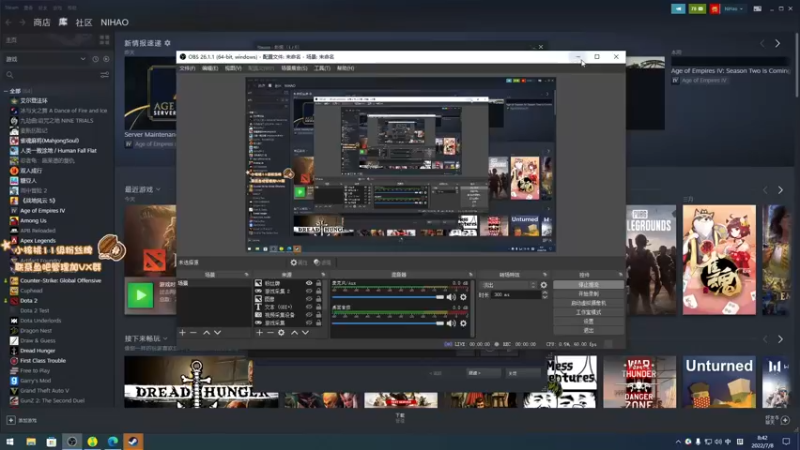Open source properties gear below the sources list
The width and height of the screenshot is (800, 450).
[282, 333]
